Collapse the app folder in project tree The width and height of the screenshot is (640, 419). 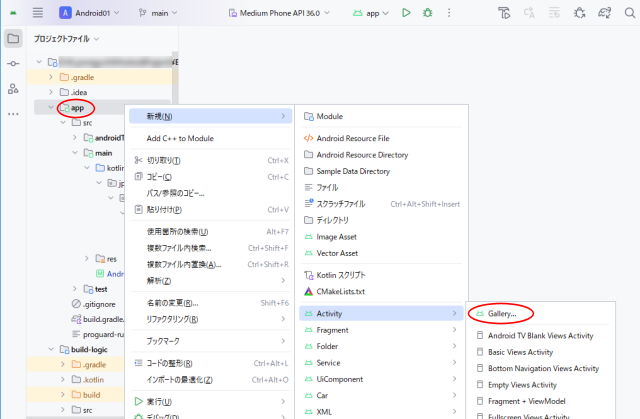(x=51, y=108)
